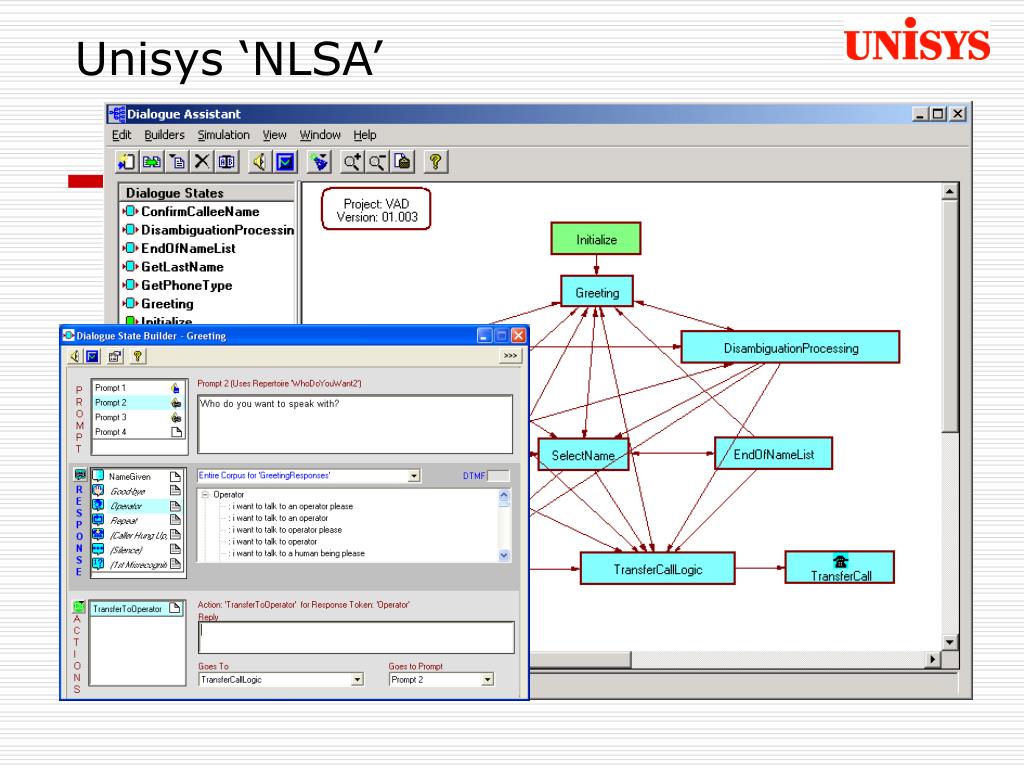
Task: Click the spray wizard icon in Dialogue Assistant toolbar
Action: click(319, 161)
